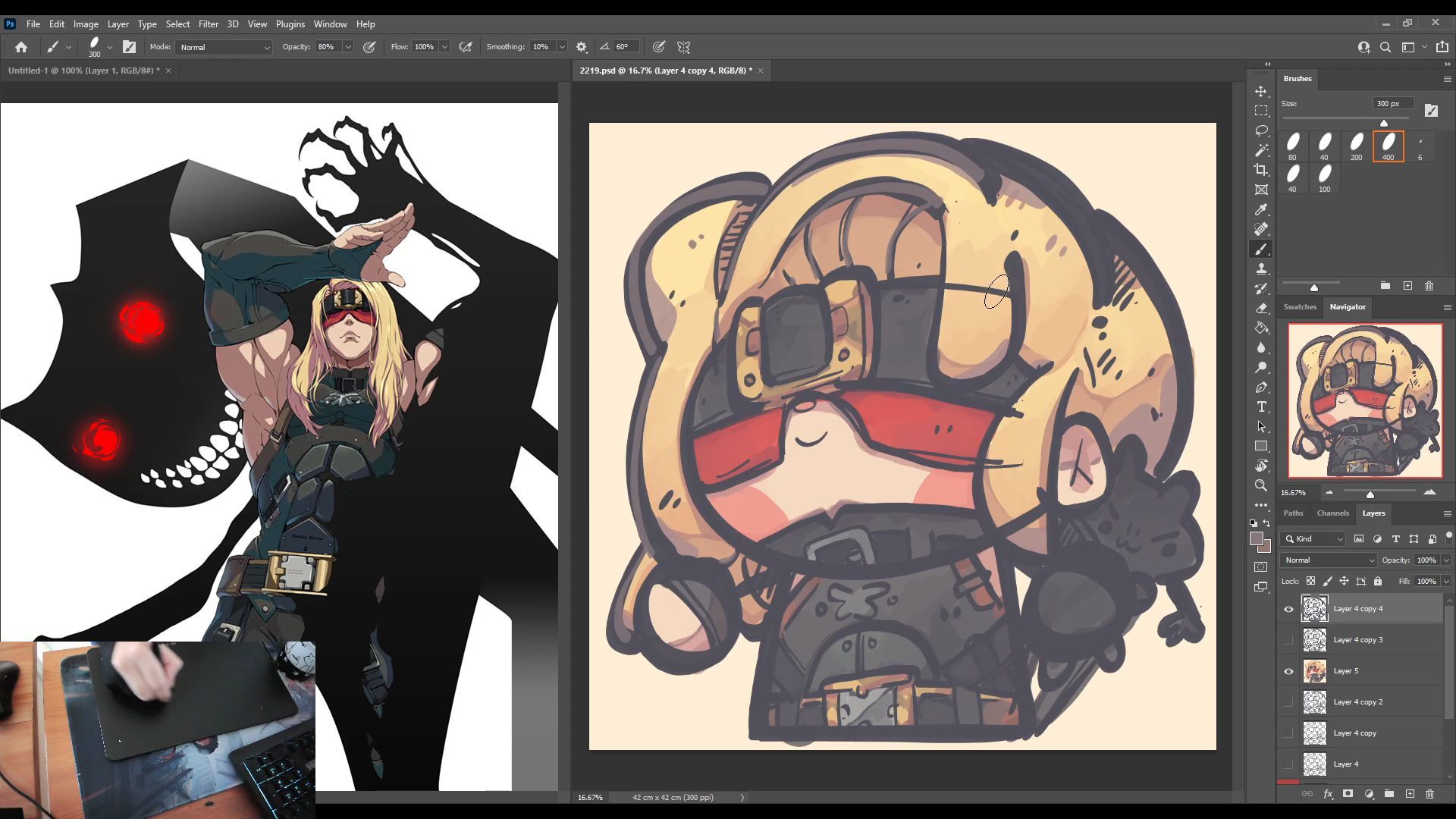Show Layer 4 copy visibility box

tap(1288, 733)
